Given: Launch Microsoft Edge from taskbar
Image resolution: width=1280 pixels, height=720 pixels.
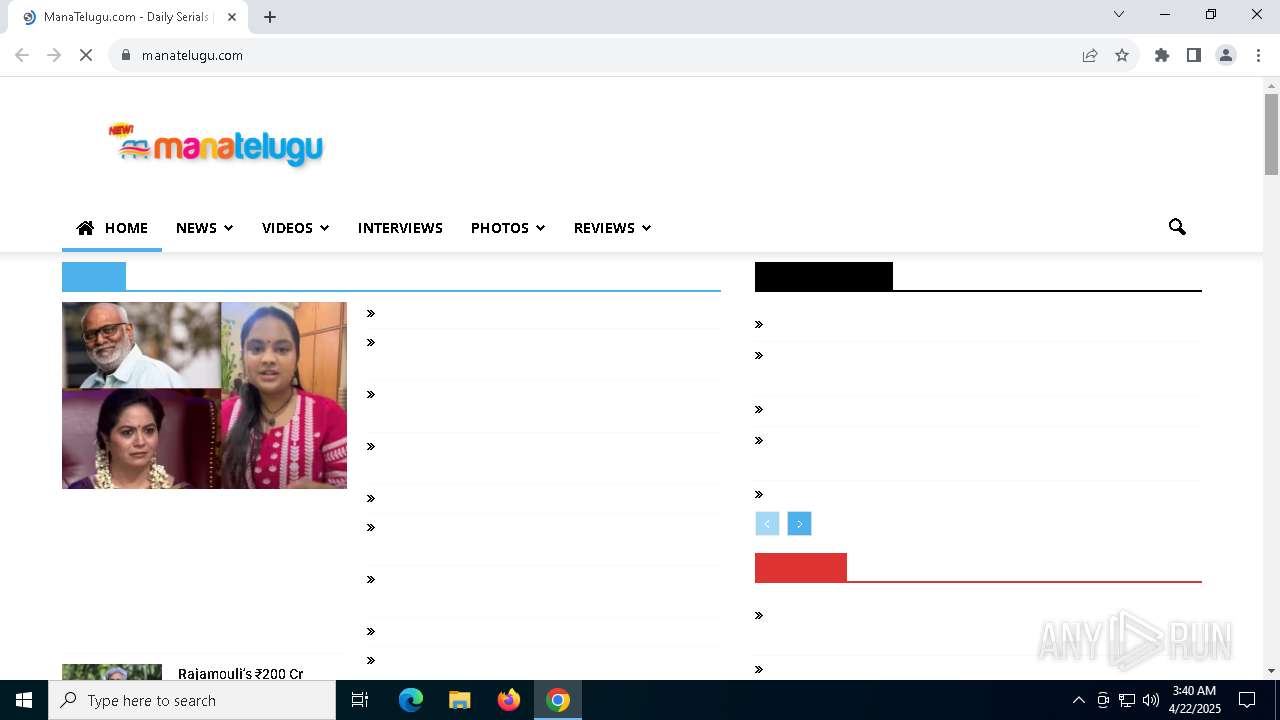Looking at the screenshot, I should 411,700.
